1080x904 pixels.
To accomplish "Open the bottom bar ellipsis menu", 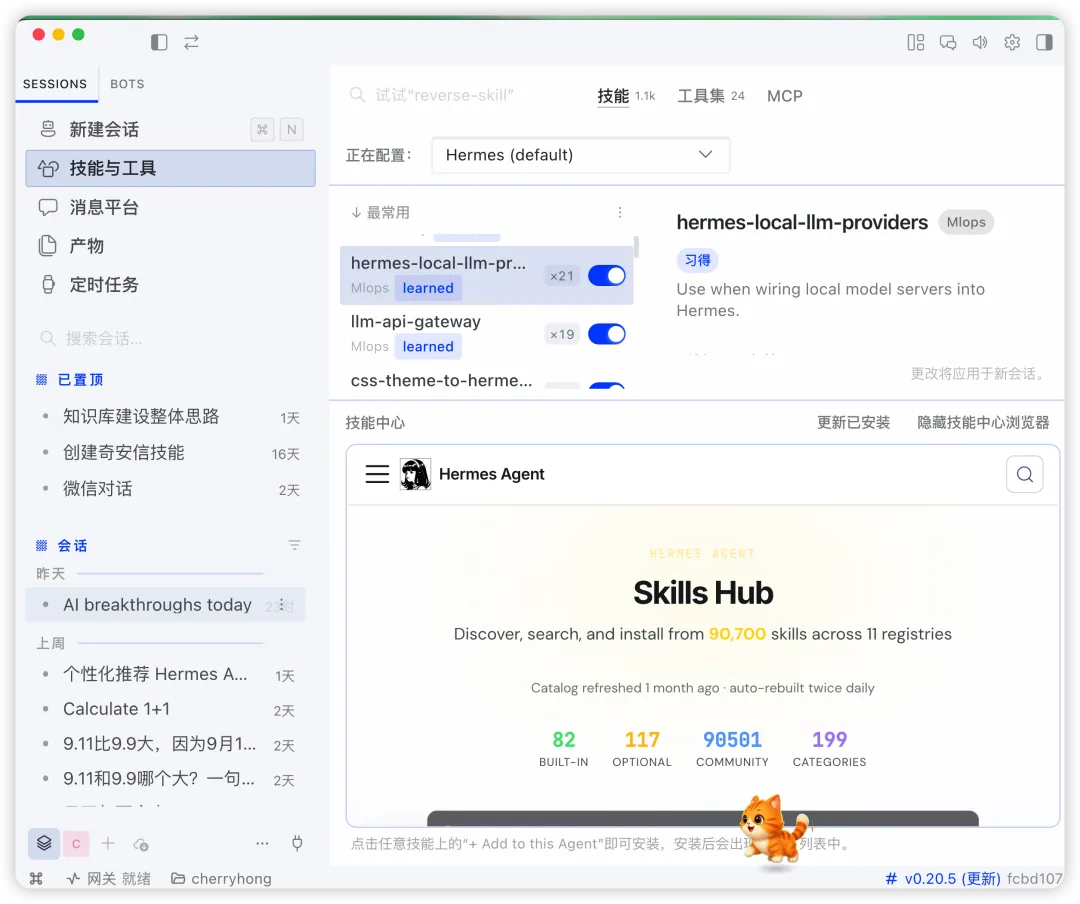I will click(x=262, y=843).
